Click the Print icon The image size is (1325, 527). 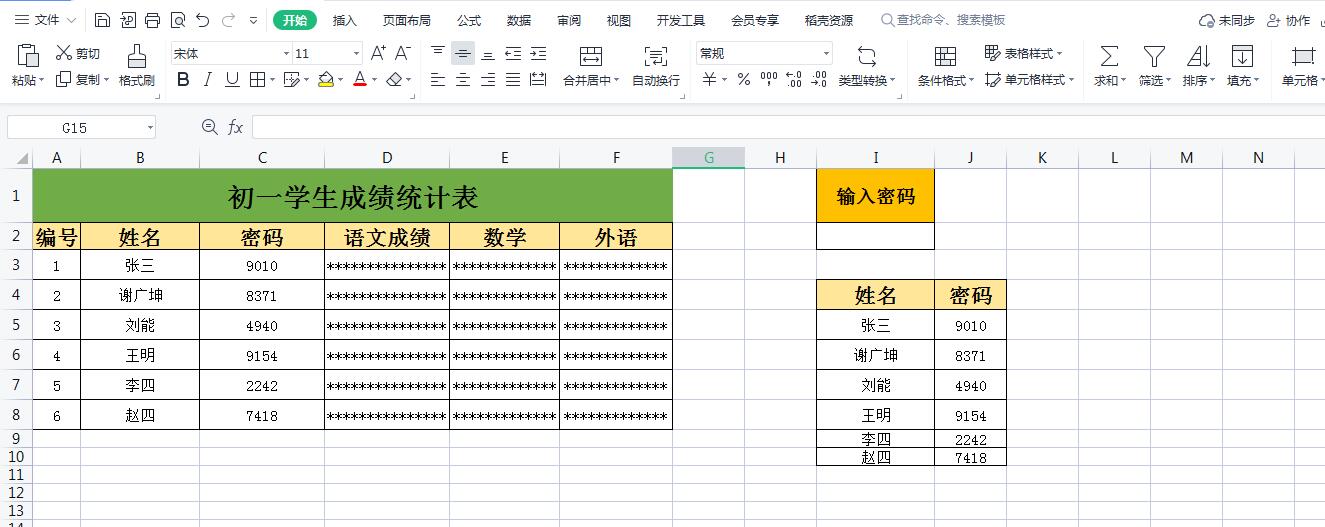(152, 20)
